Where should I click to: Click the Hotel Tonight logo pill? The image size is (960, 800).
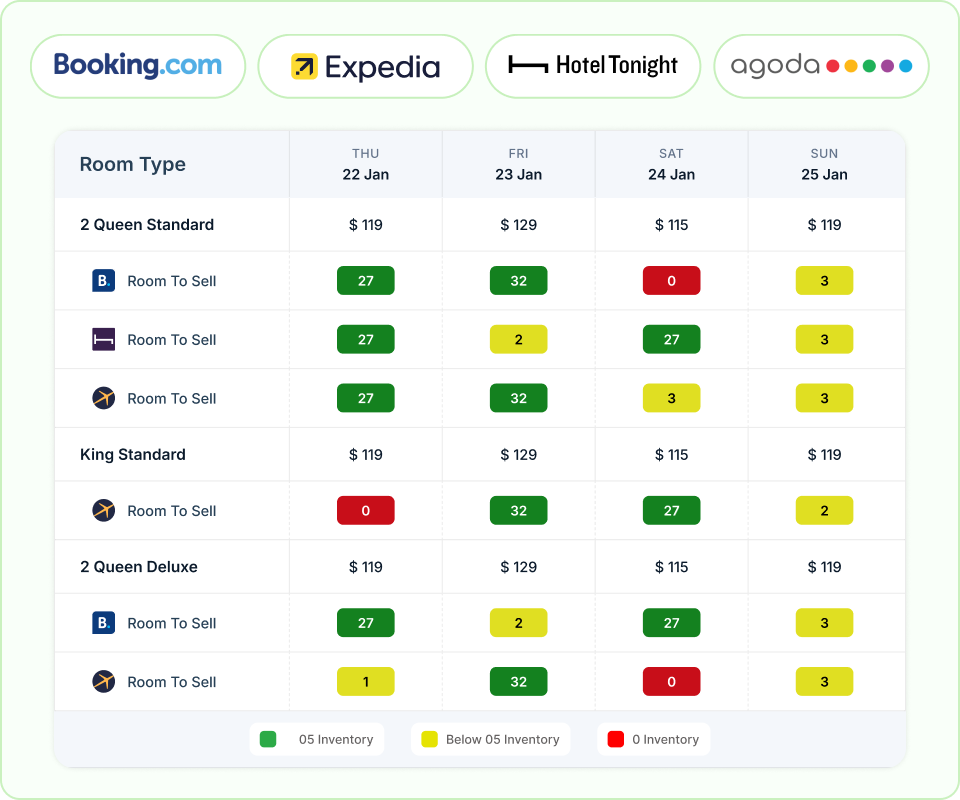point(593,66)
